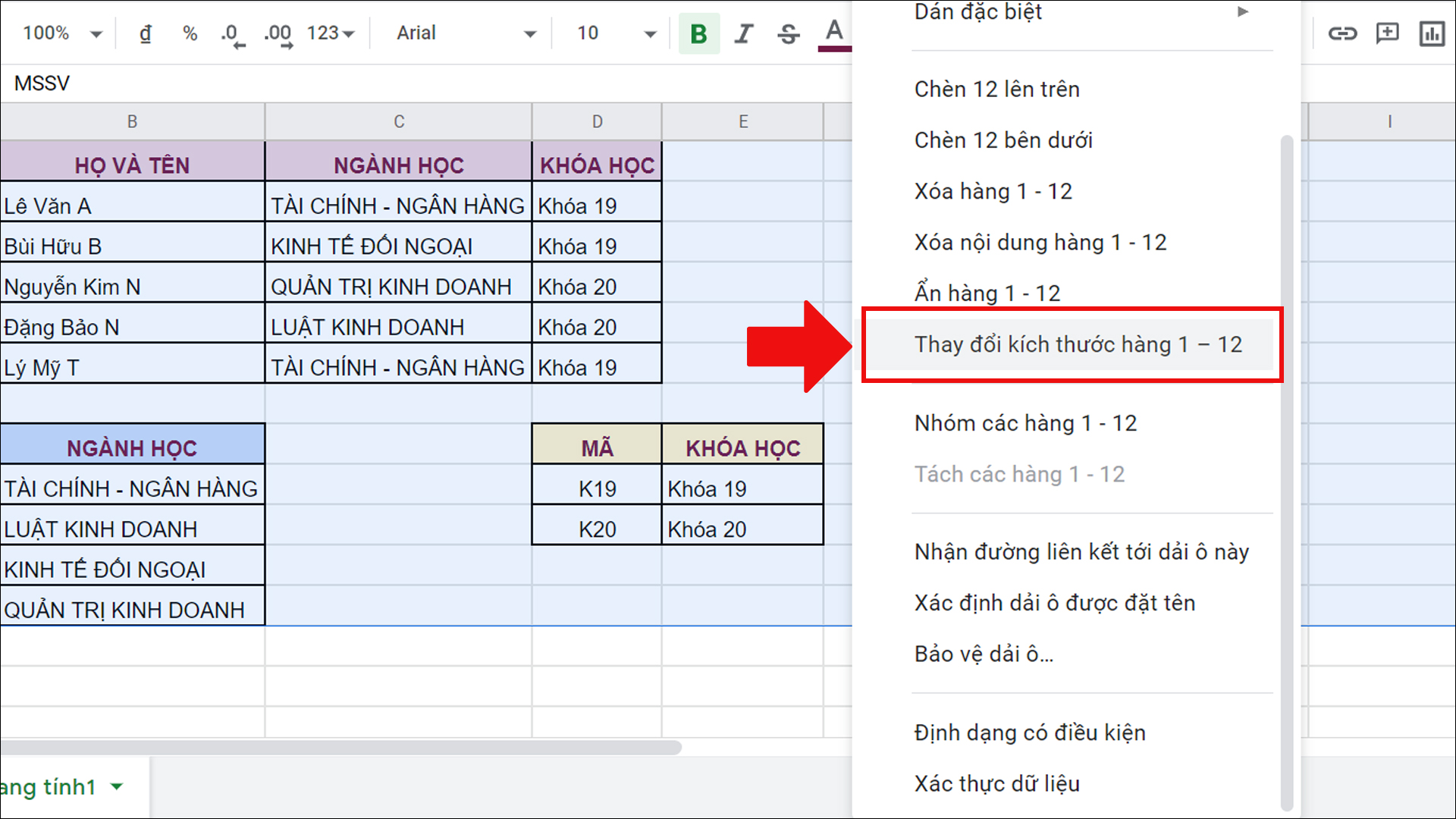Apply strikethrough formatting

pos(788,33)
